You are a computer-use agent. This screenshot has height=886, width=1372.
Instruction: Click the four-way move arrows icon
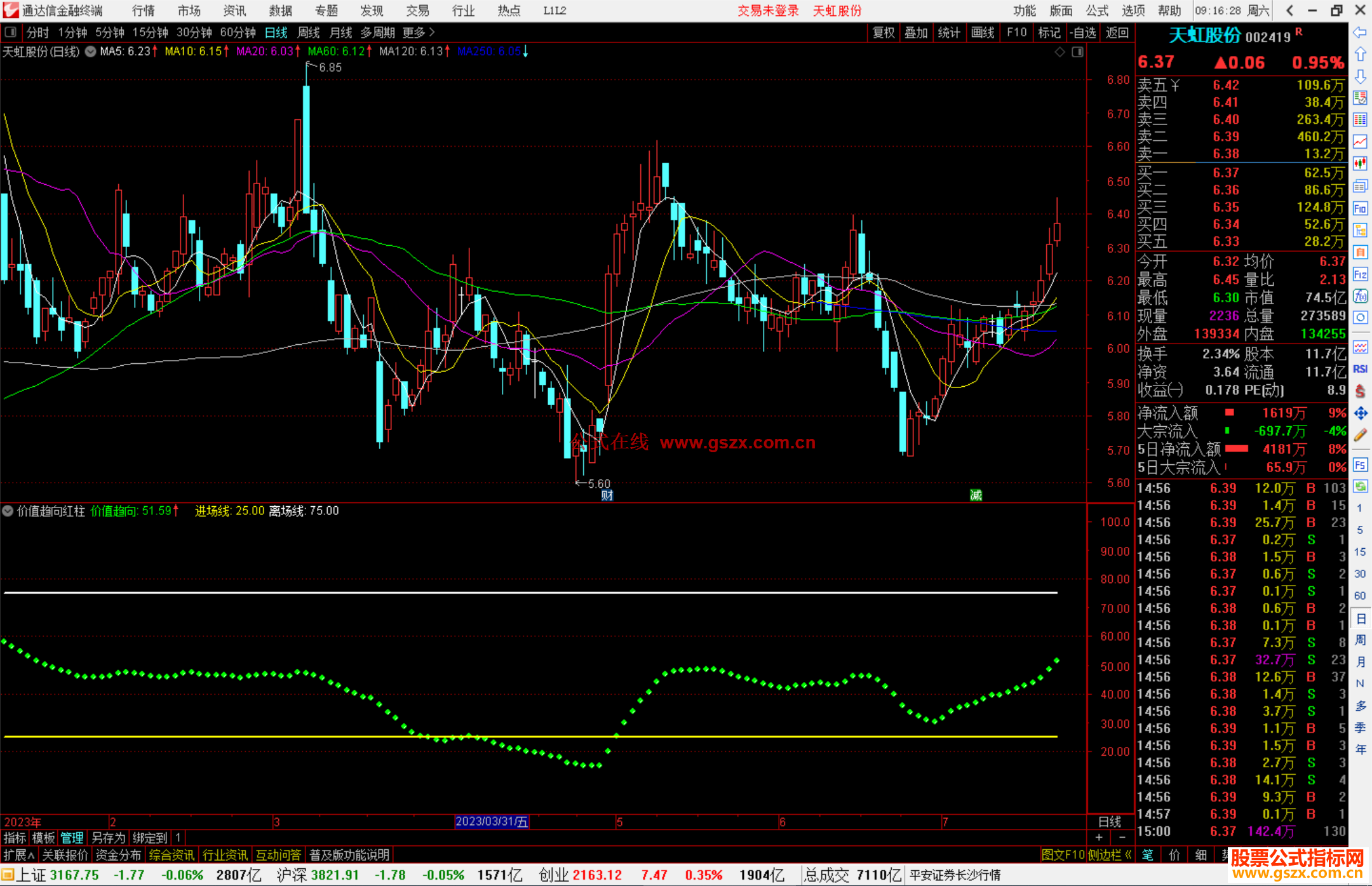(x=1360, y=413)
